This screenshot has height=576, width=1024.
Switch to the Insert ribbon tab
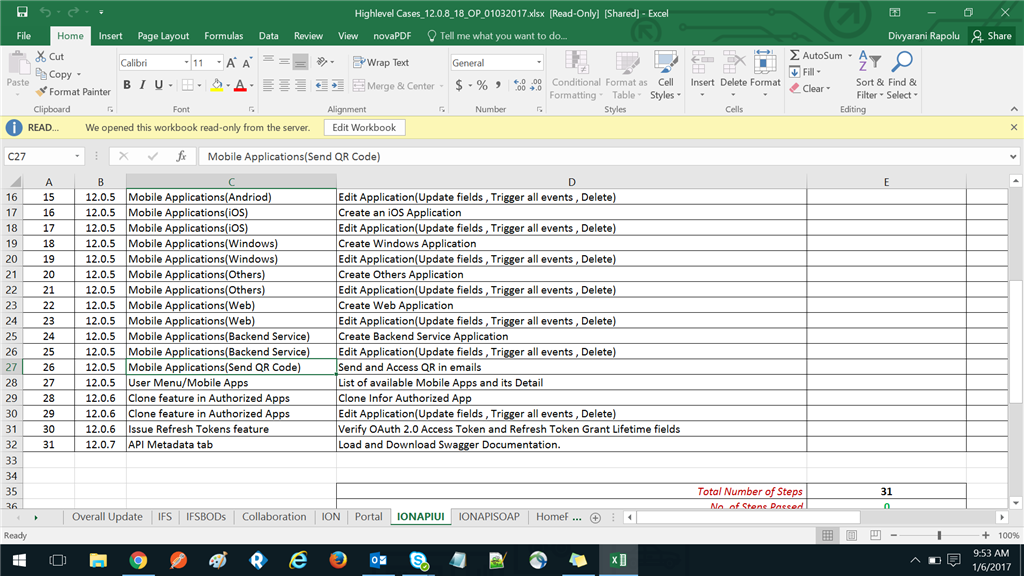coord(110,36)
